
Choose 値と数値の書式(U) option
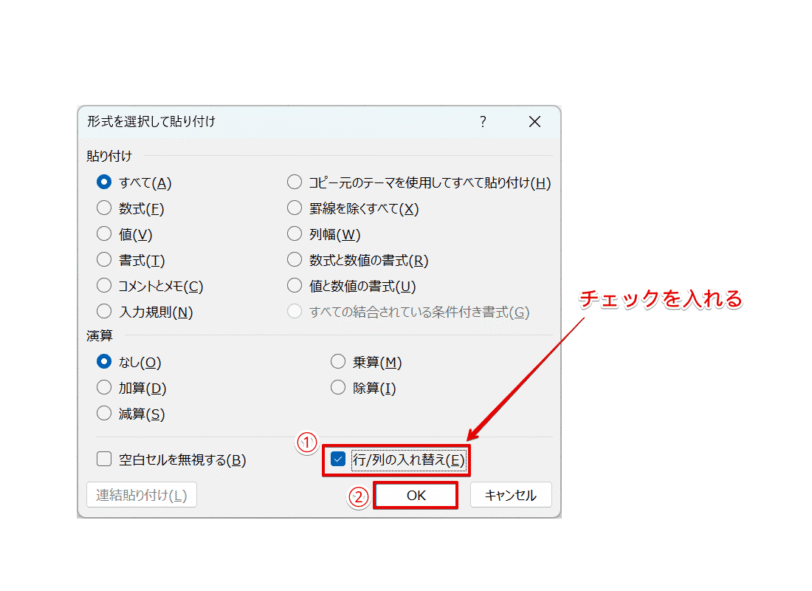pyautogui.click(x=295, y=286)
